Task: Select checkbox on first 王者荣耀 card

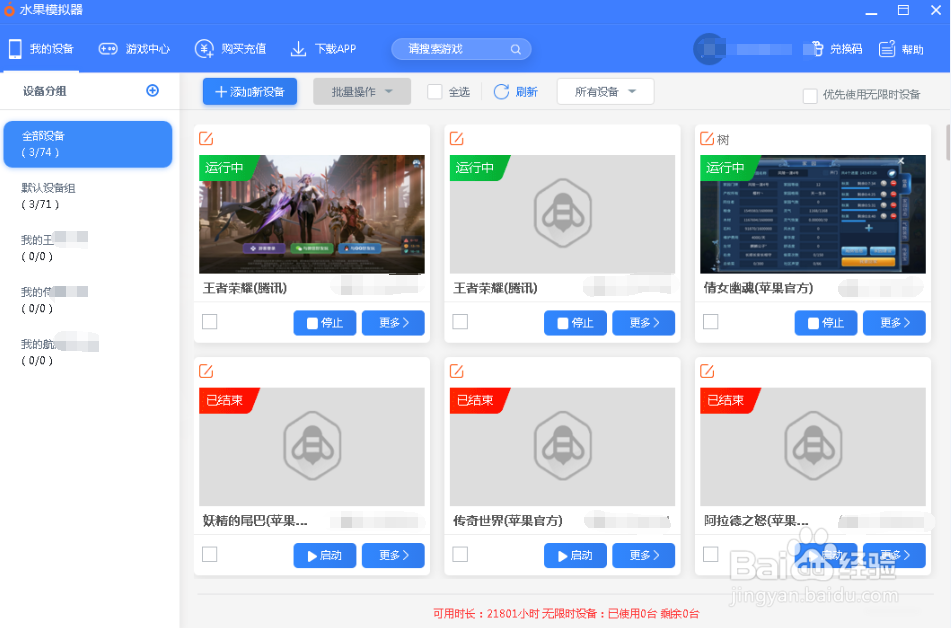Action: tap(209, 322)
